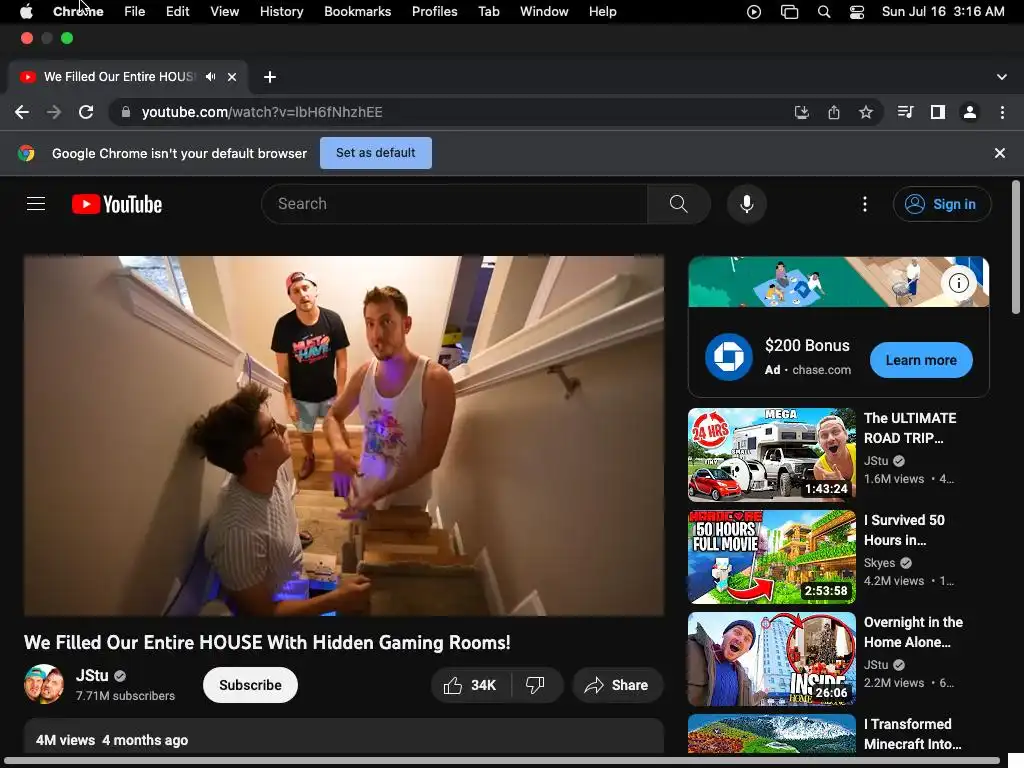Click Learn more on Chase ad
This screenshot has width=1024, height=768.
coord(921,360)
